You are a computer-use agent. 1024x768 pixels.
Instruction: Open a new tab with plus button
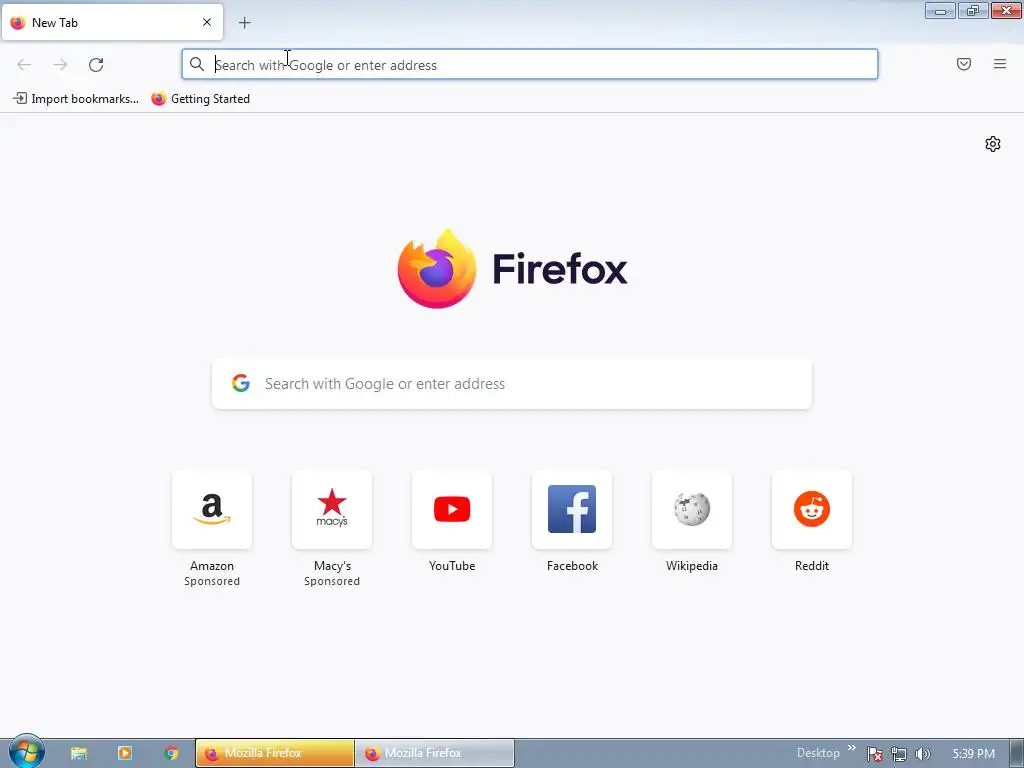244,23
